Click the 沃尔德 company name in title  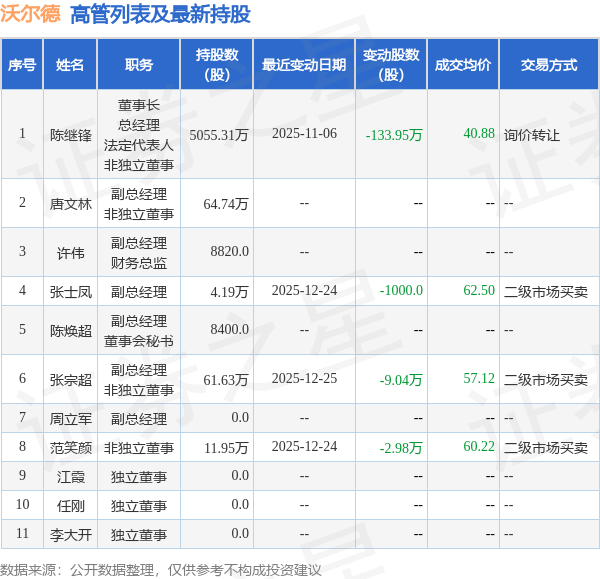point(30,14)
